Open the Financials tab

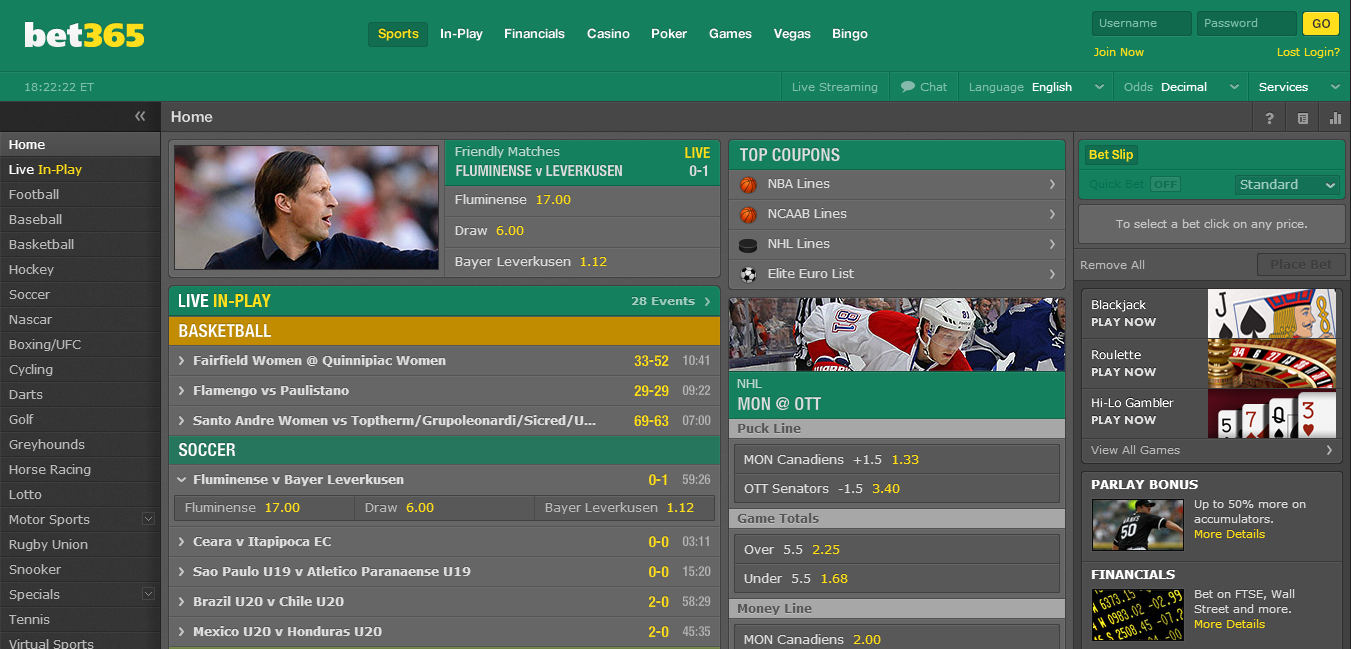tap(534, 34)
